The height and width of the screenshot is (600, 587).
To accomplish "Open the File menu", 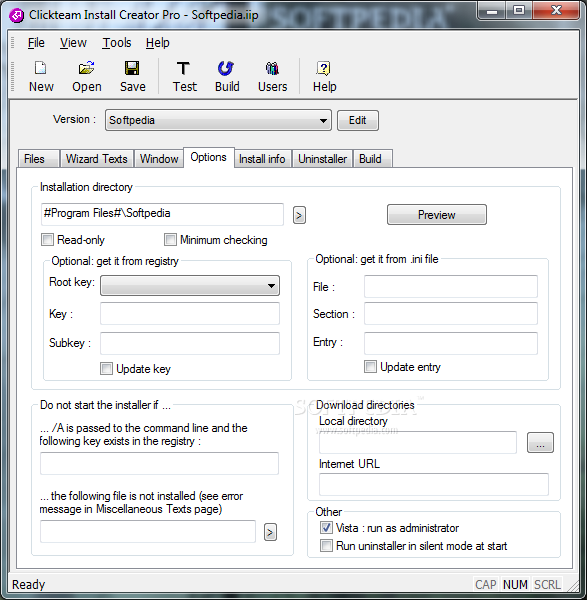I will tap(36, 43).
